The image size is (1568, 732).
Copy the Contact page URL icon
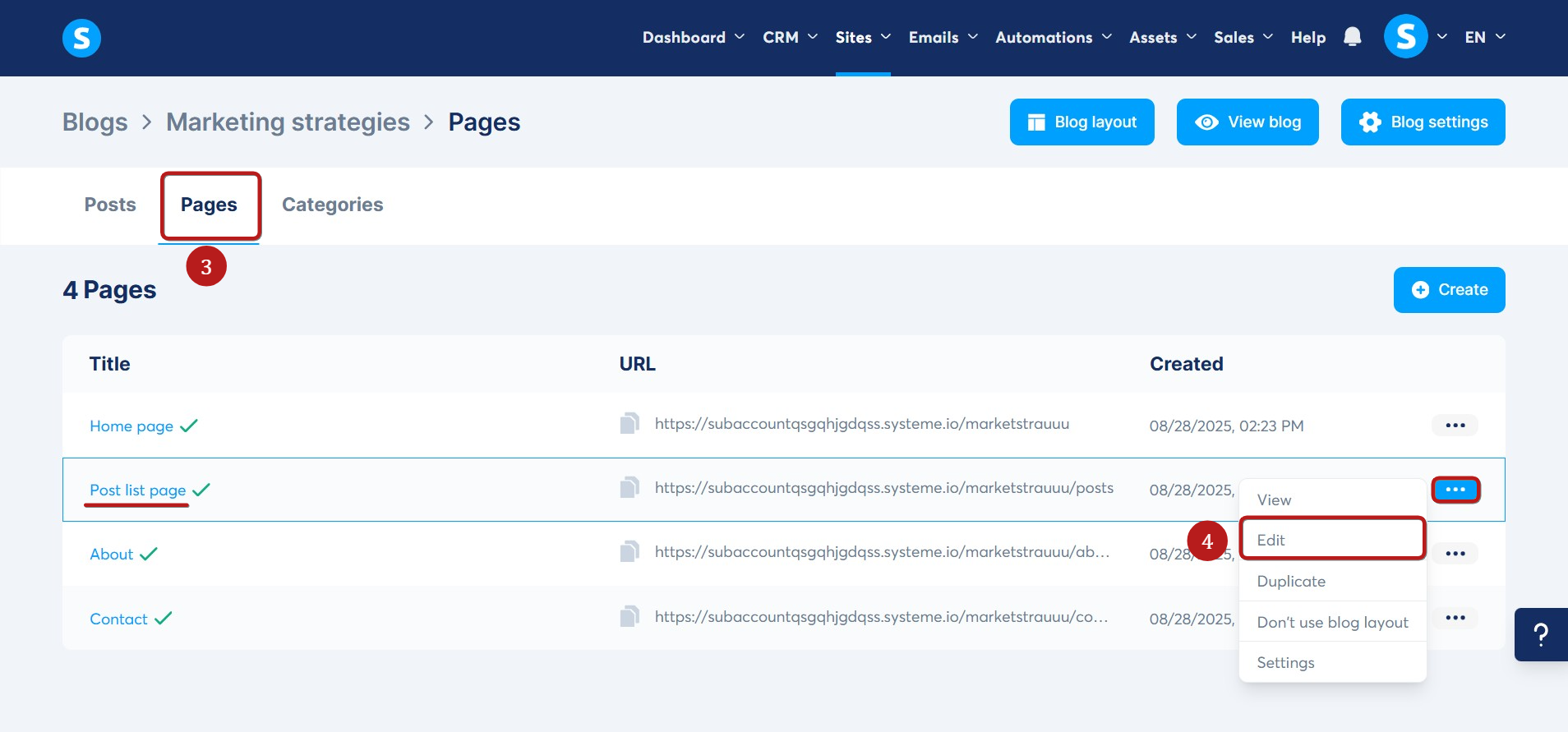630,616
